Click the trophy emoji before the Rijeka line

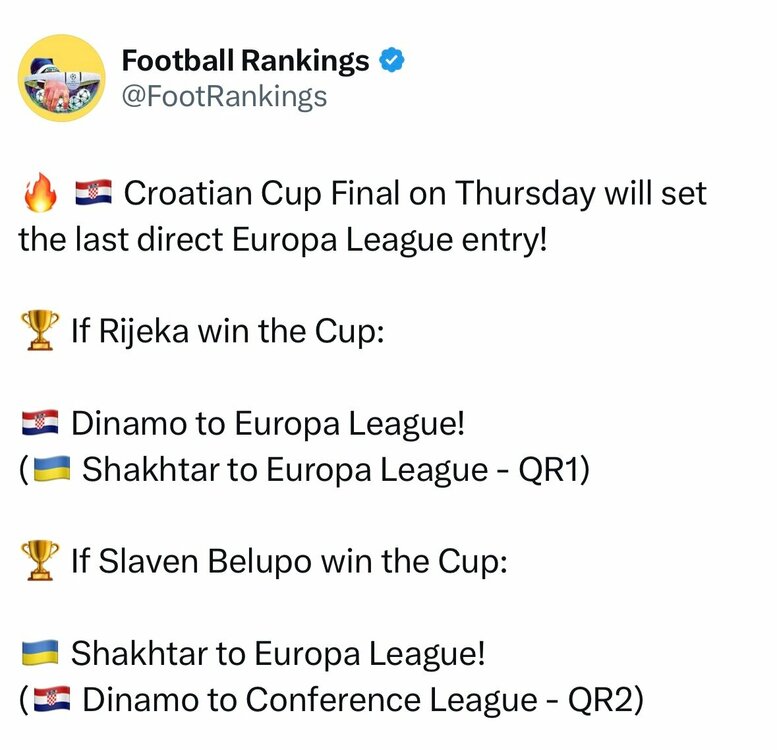point(40,332)
